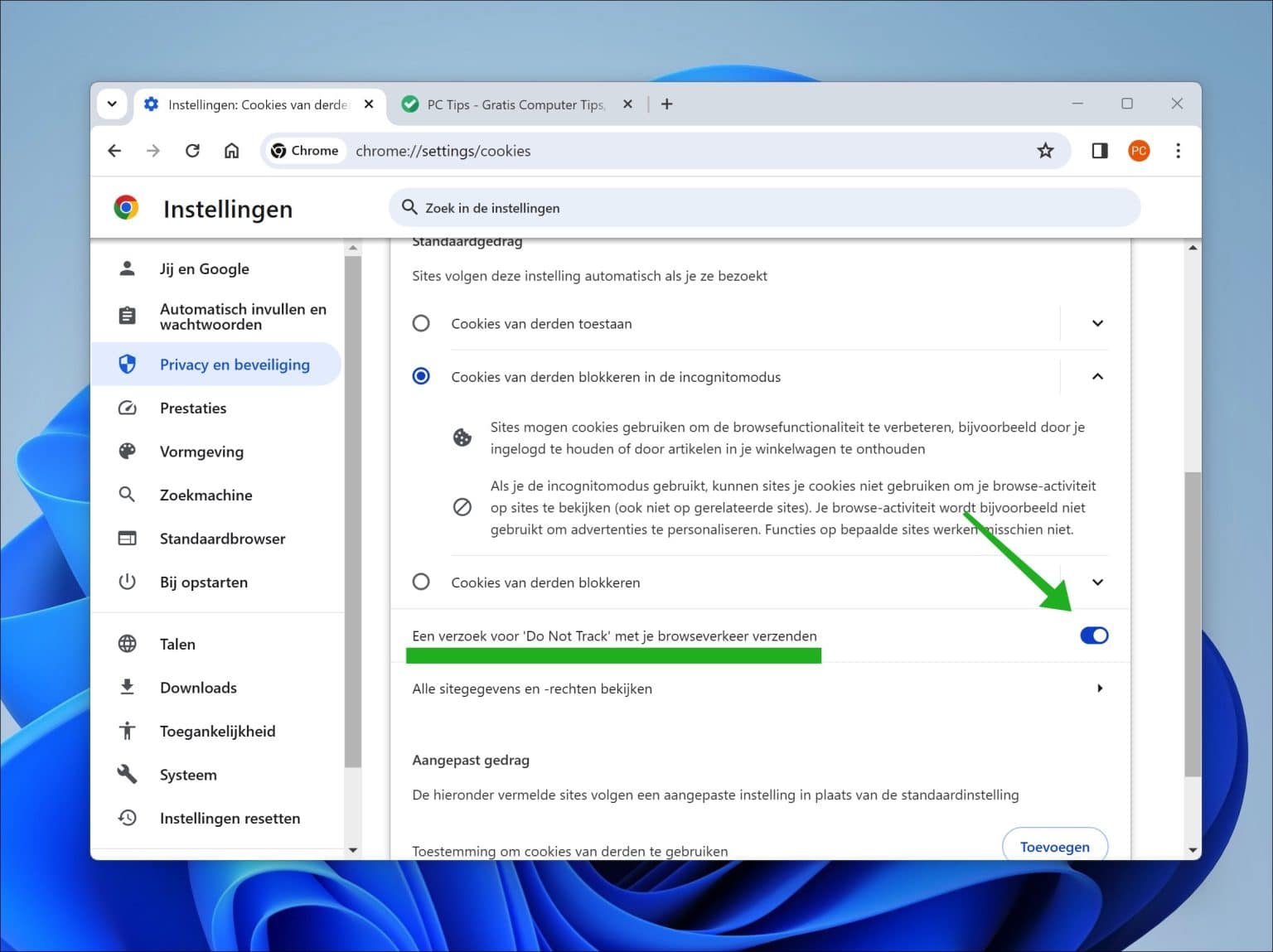Select the 'Cookies van derden toestaan' radio button
This screenshot has height=952, width=1273.
(421, 323)
